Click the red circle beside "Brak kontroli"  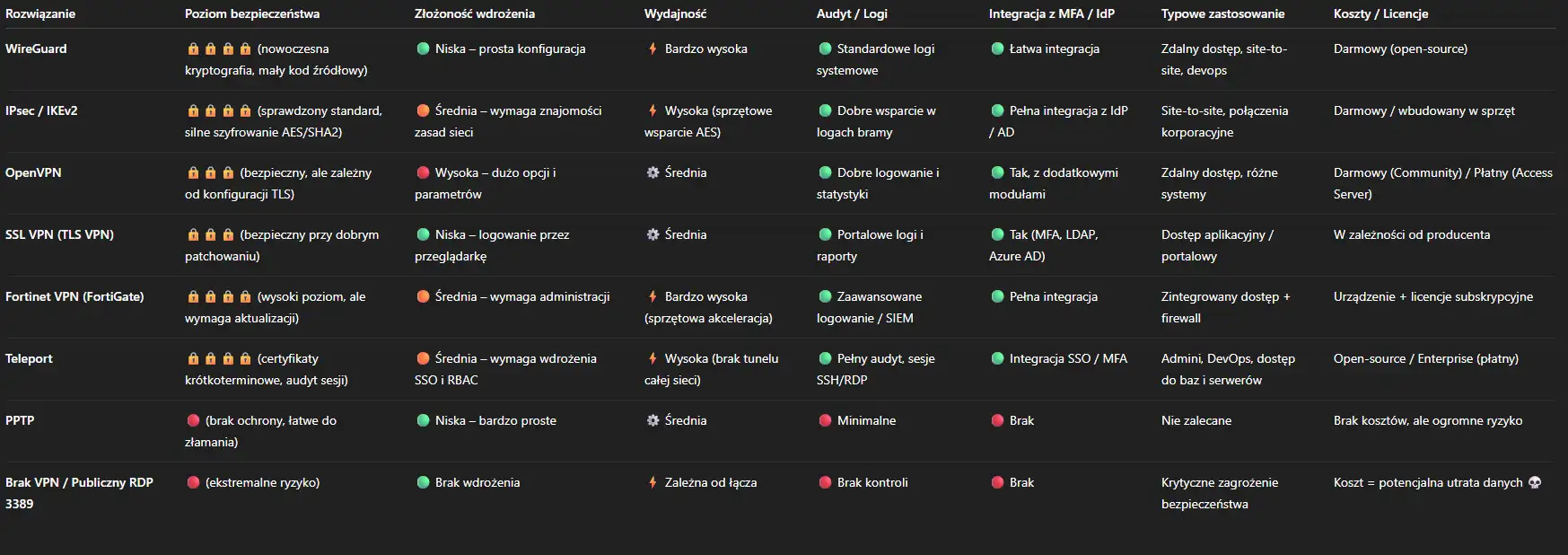[825, 482]
